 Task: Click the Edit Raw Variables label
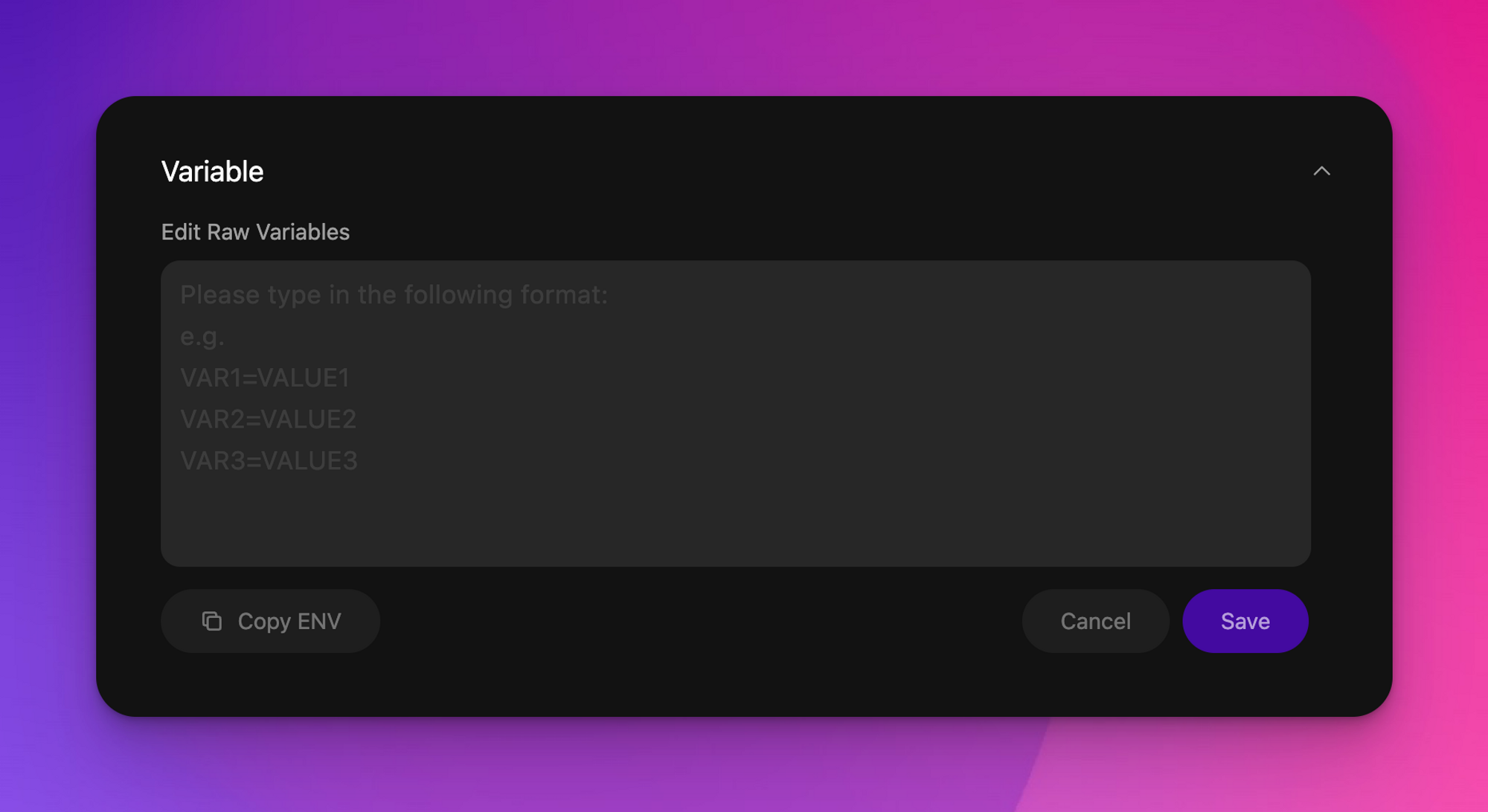(255, 232)
